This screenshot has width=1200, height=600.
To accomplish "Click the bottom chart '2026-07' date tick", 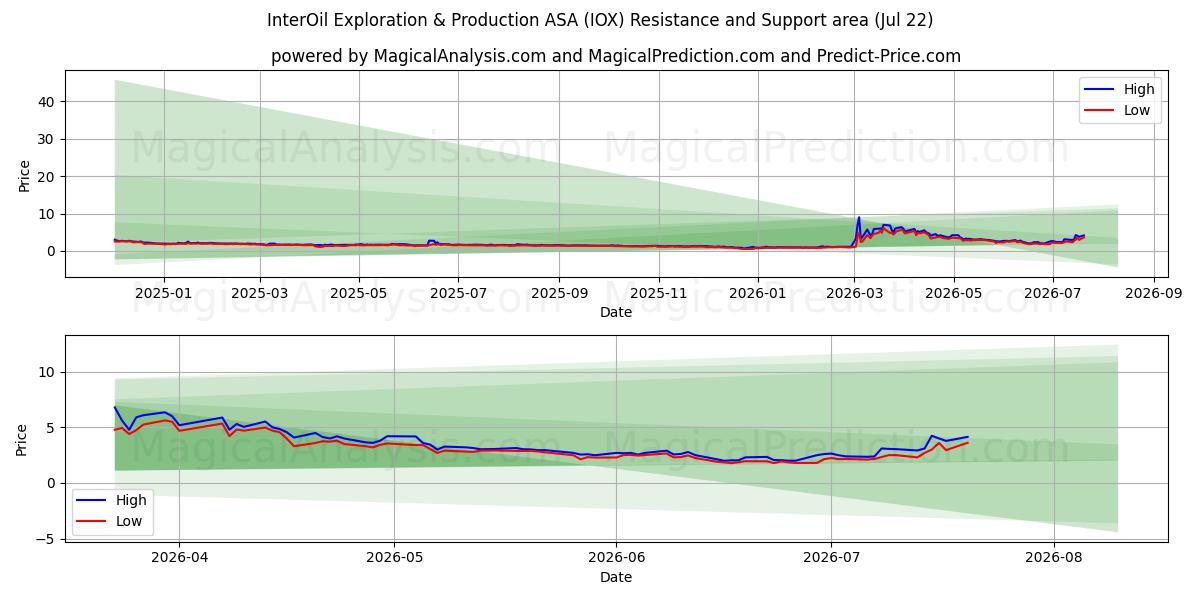I will tap(831, 558).
